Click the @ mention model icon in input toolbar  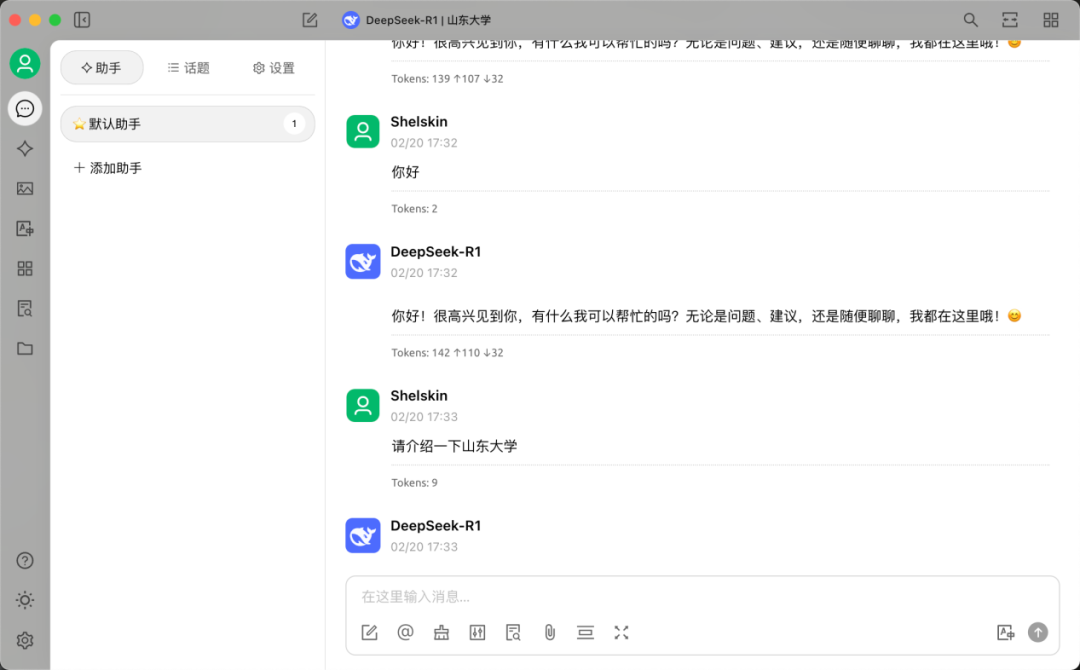pos(405,632)
